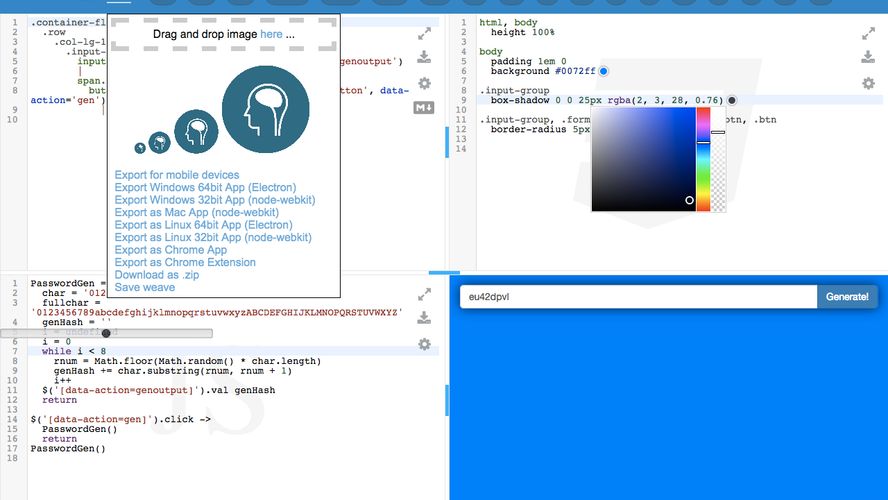Click the Markdown icon in HTML editor
Viewport: 888px width, 500px height.
pyautogui.click(x=424, y=108)
